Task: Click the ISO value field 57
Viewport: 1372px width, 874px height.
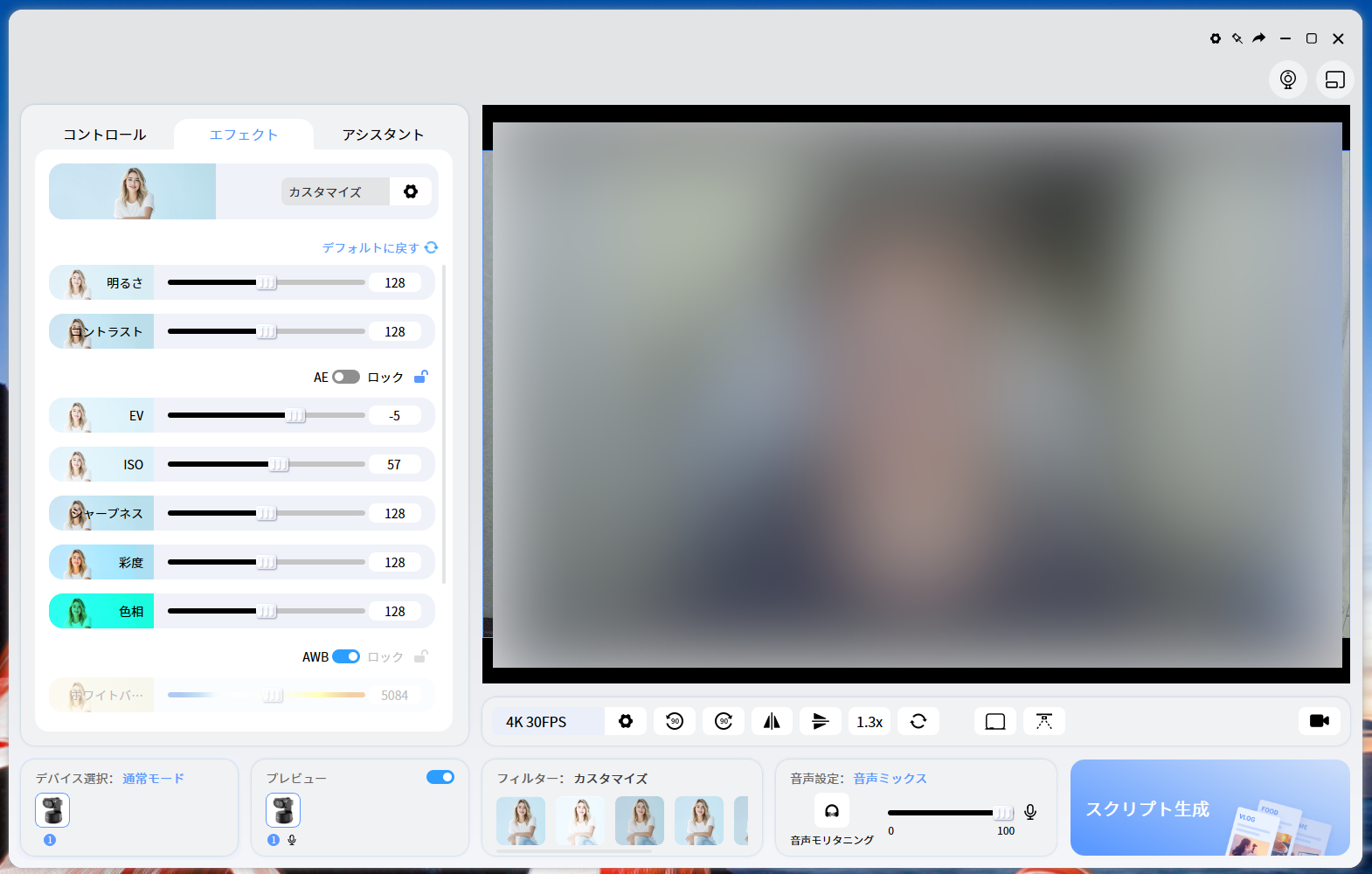Action: 395,464
